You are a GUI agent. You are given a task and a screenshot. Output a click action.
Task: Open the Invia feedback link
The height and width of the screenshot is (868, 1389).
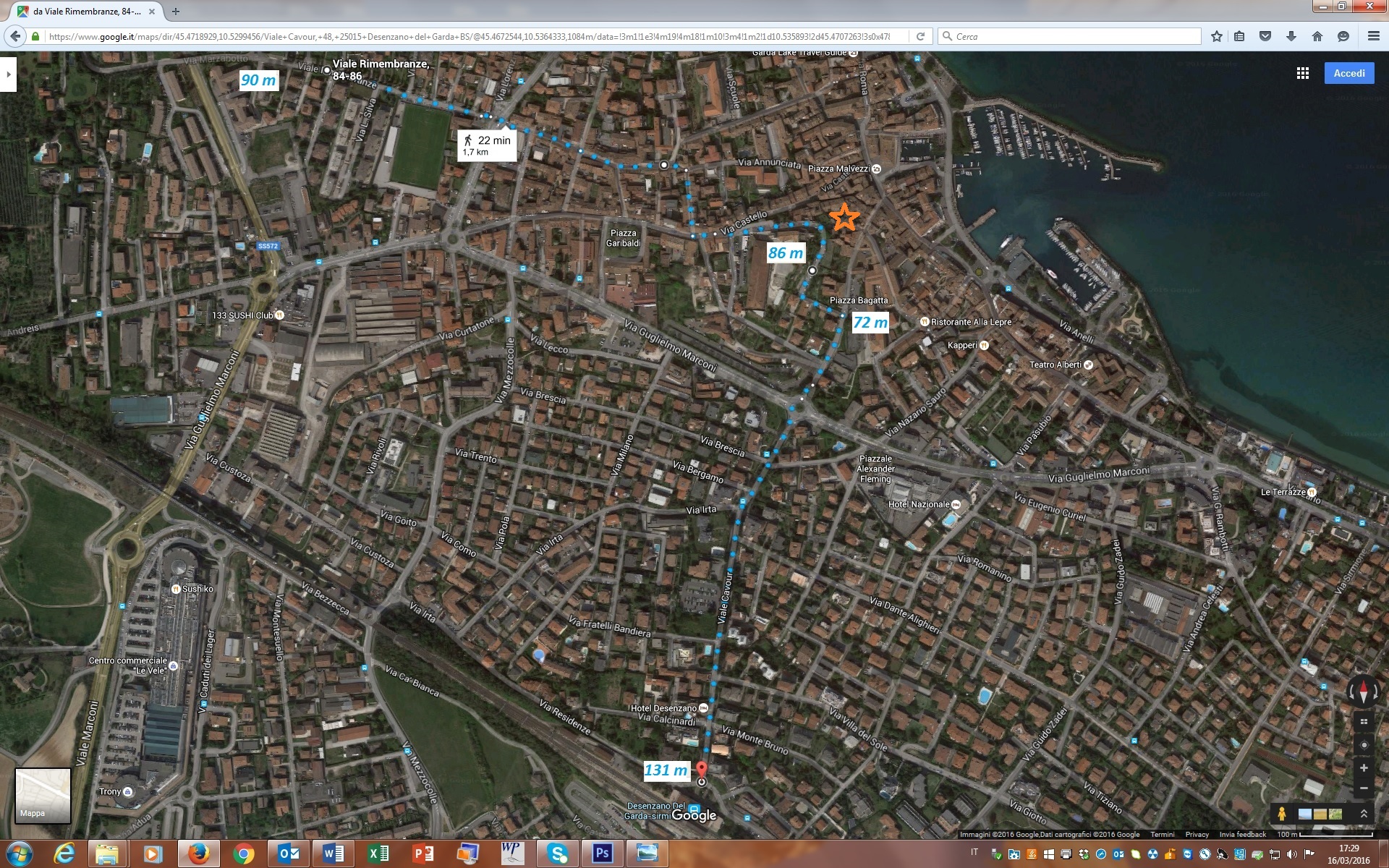click(1242, 834)
